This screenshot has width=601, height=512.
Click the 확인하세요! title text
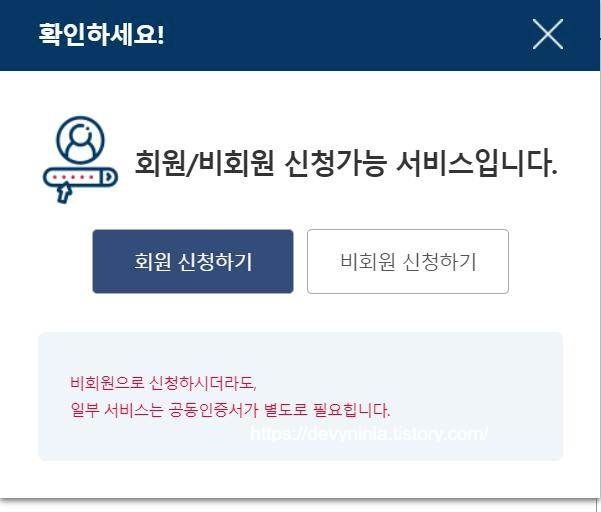click(102, 35)
